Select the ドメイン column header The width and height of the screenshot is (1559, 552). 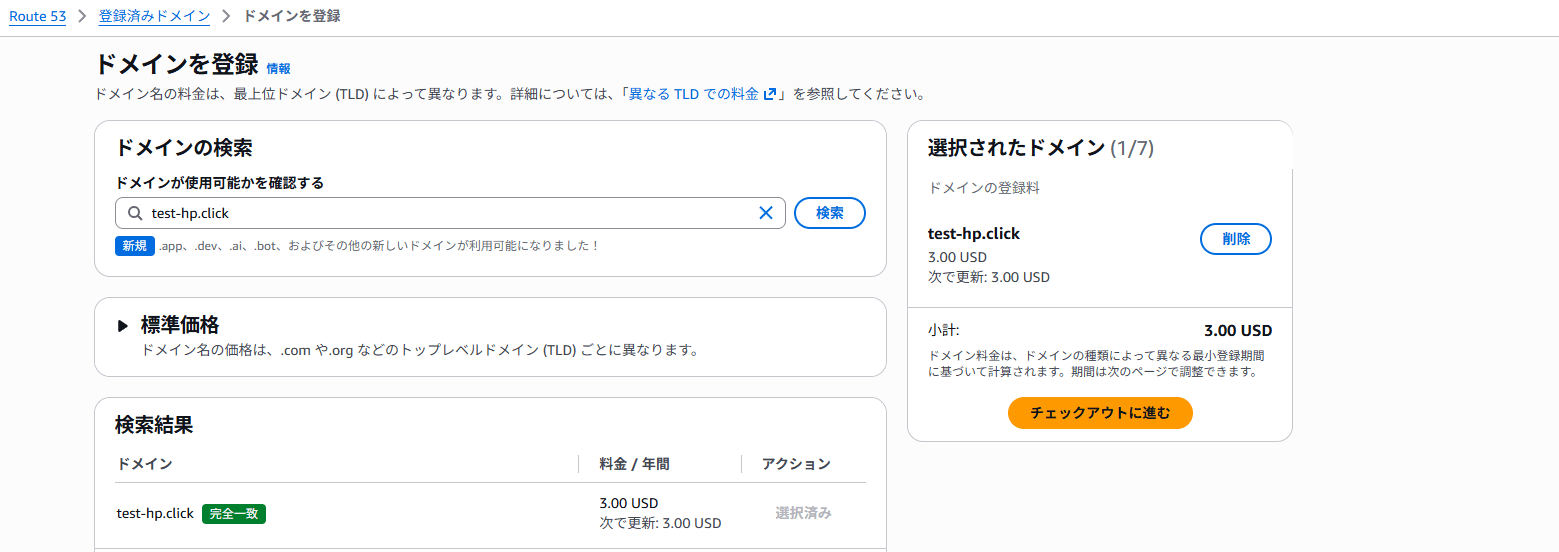pos(145,464)
